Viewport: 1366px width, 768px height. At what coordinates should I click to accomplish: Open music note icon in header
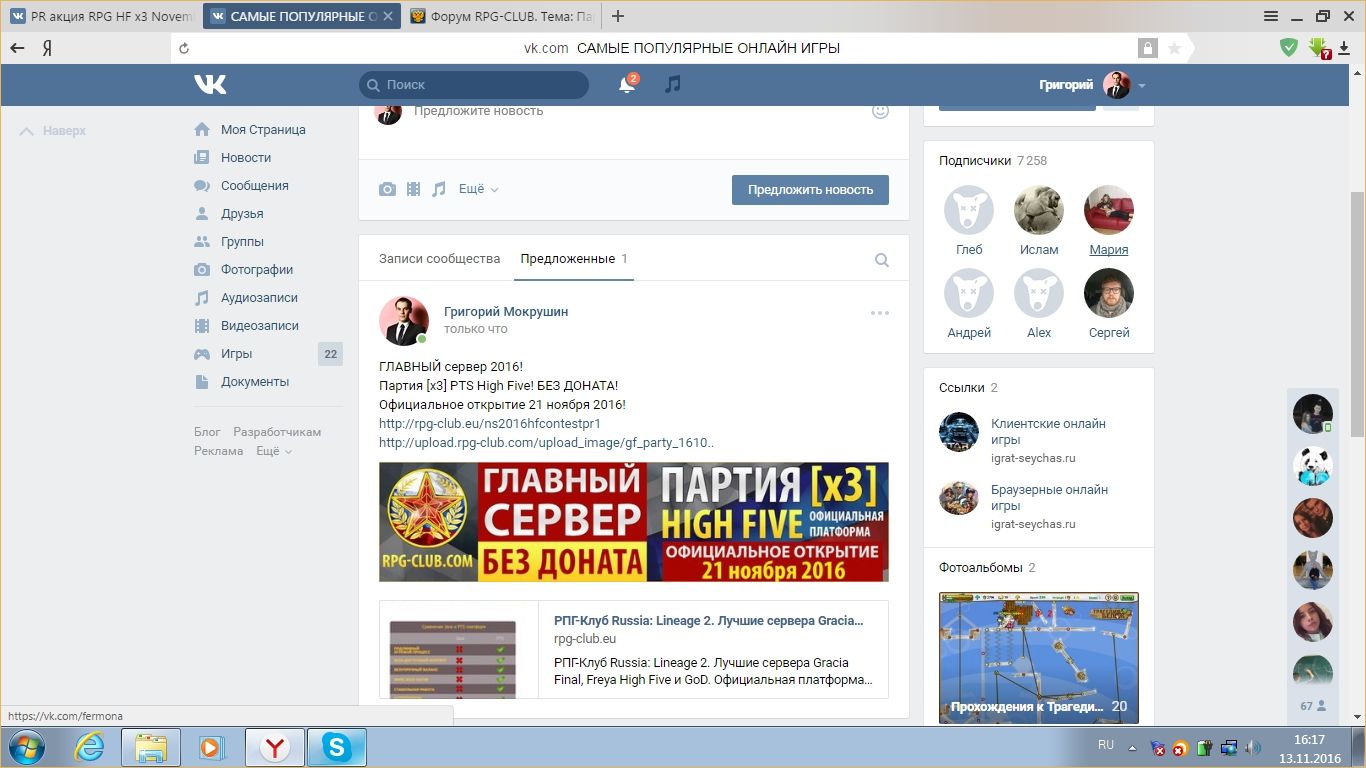[x=673, y=84]
